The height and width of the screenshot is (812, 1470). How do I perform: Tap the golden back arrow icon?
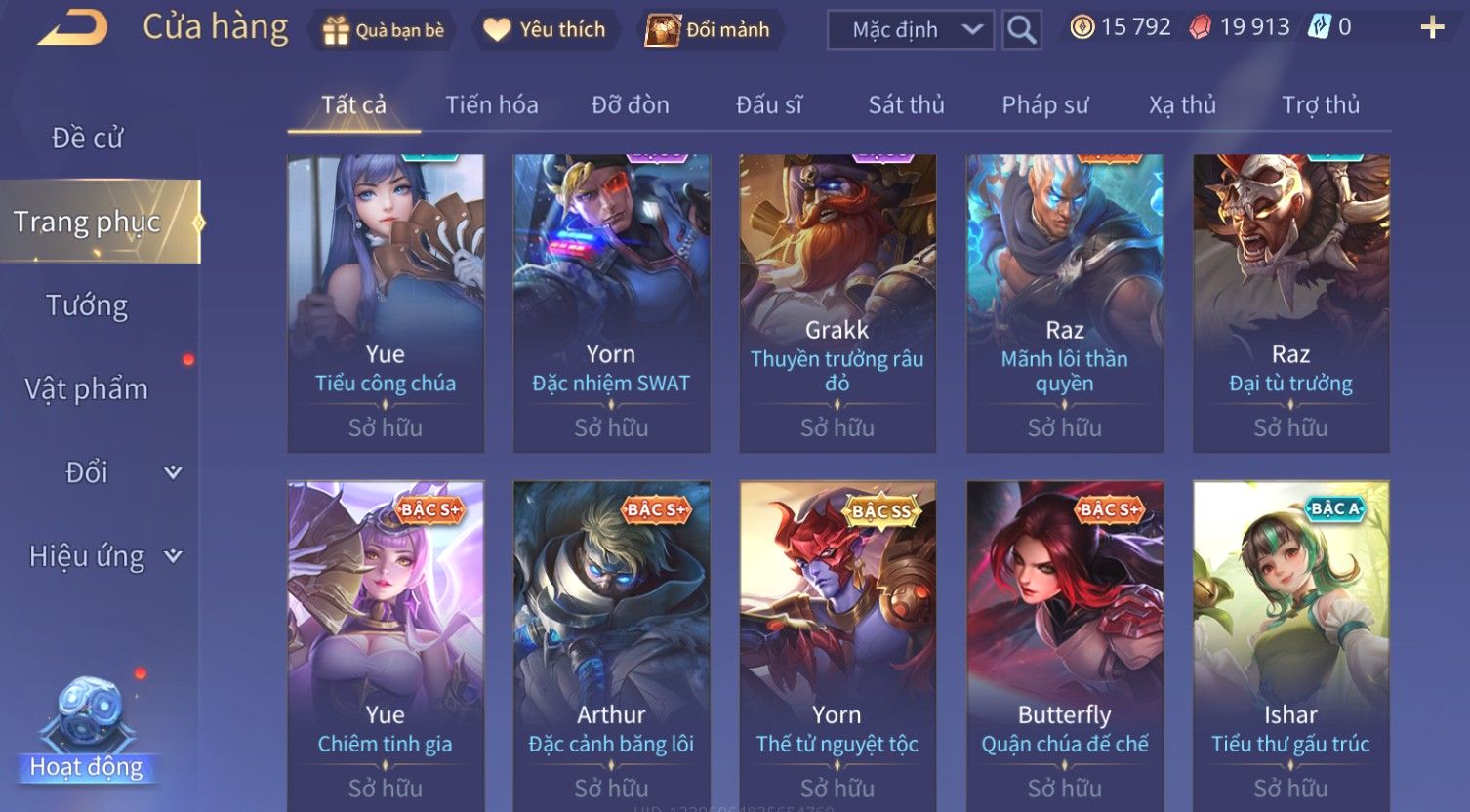tap(72, 28)
